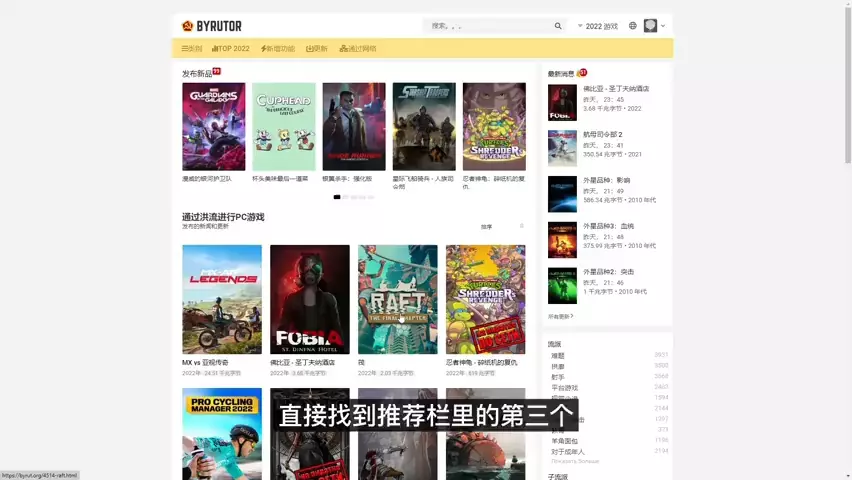Click 忍者神龟 title under grid cover
Image resolution: width=852 pixels, height=480 pixels.
tap(481, 363)
